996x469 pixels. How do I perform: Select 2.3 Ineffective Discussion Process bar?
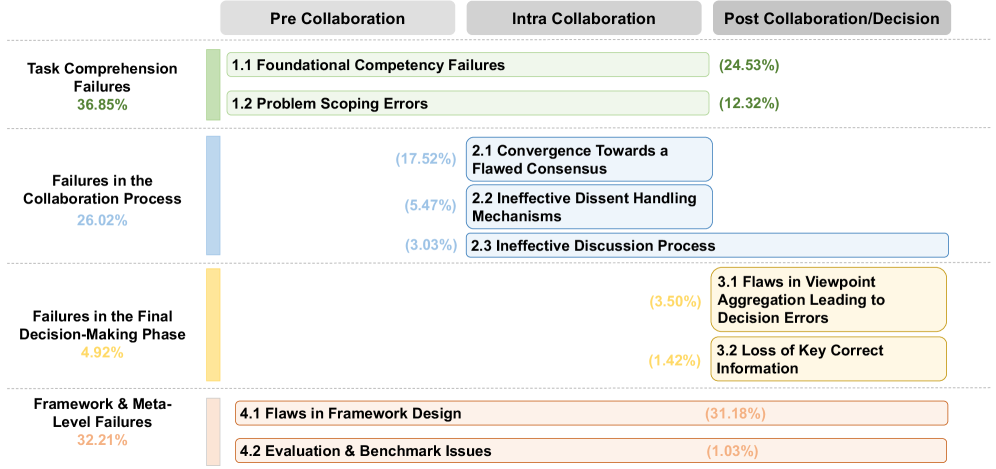click(706, 245)
